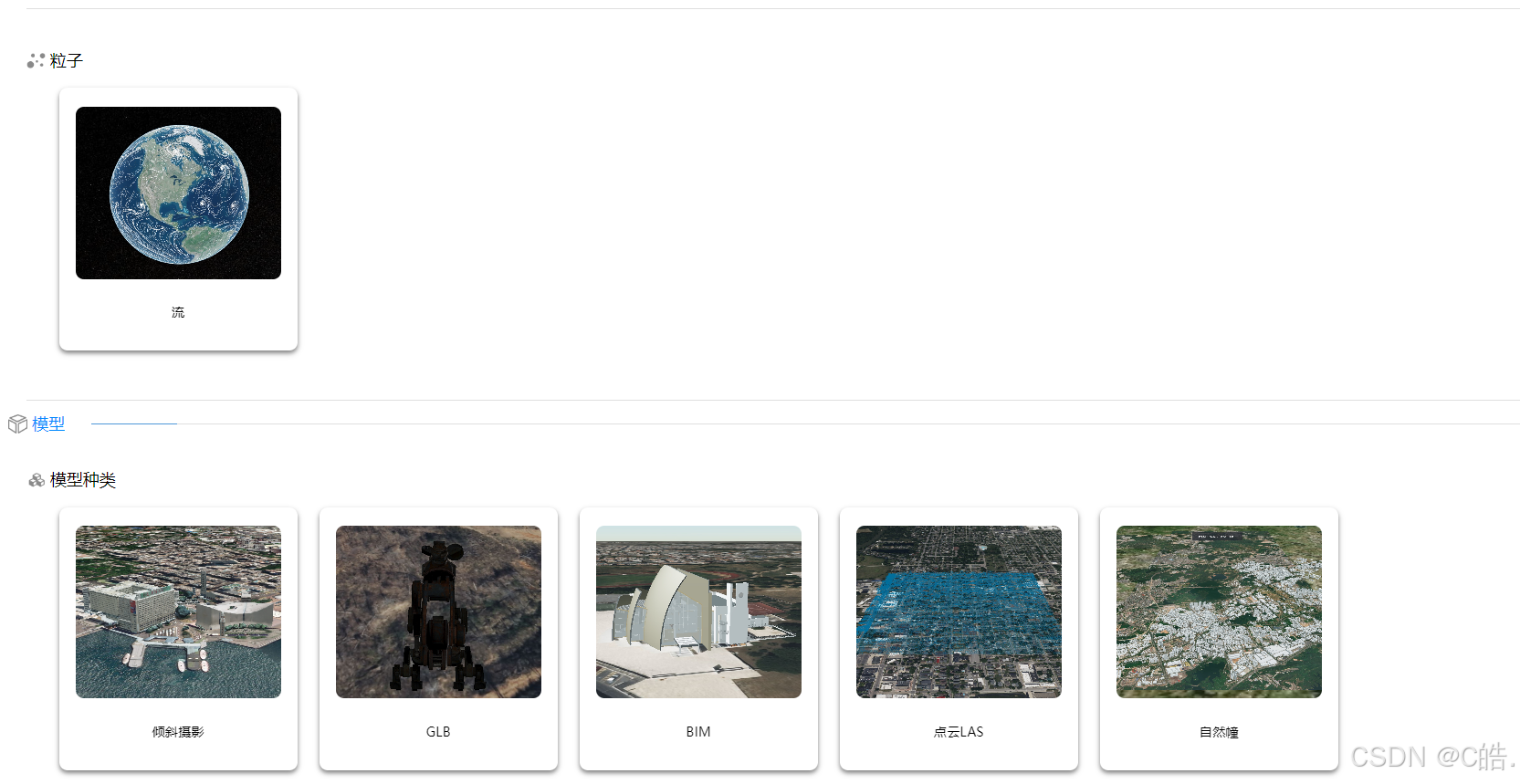Screen dimensions: 1520x784
Task: Open the blue point cloud thumbnail
Action: coord(959,612)
